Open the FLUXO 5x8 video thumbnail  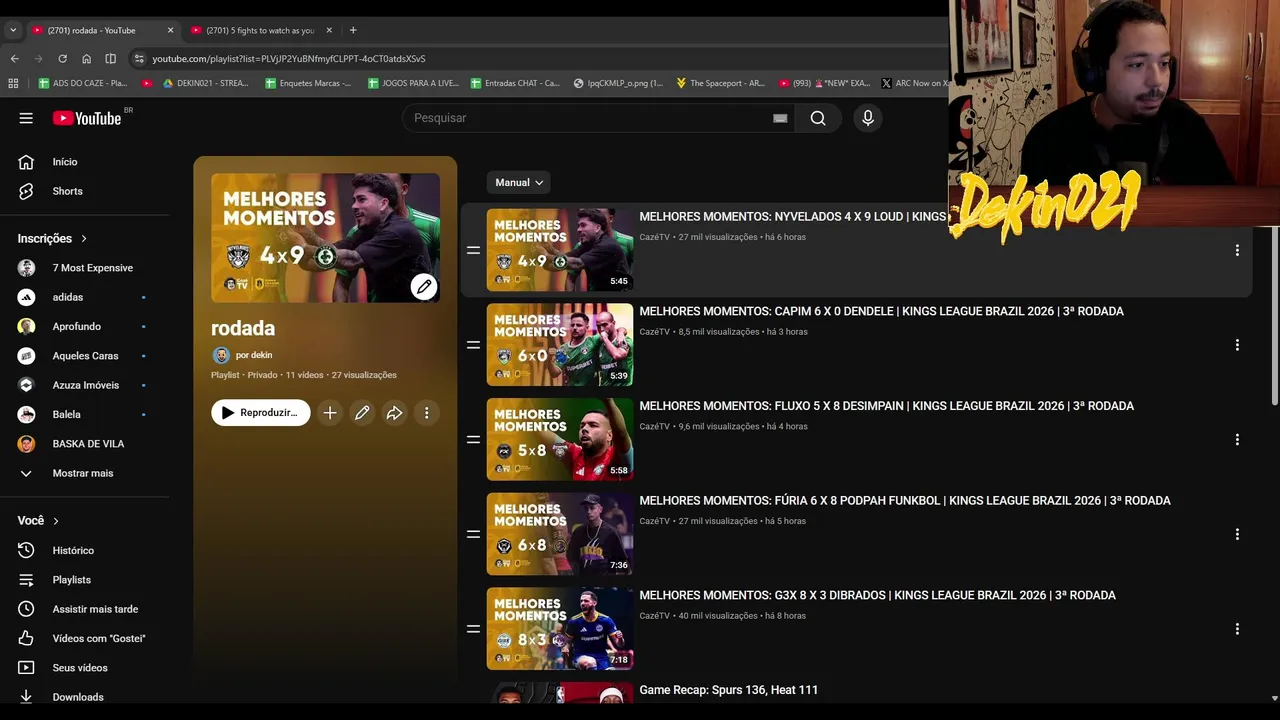point(560,439)
